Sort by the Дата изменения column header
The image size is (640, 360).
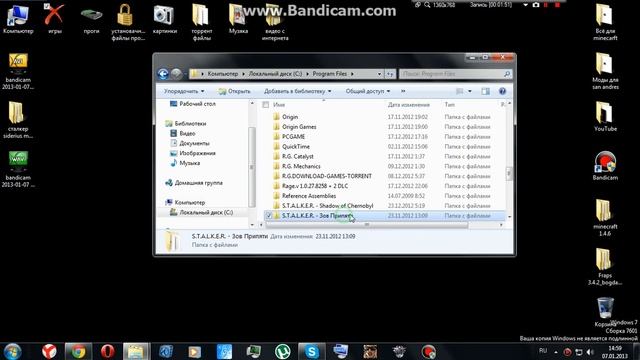(409, 105)
